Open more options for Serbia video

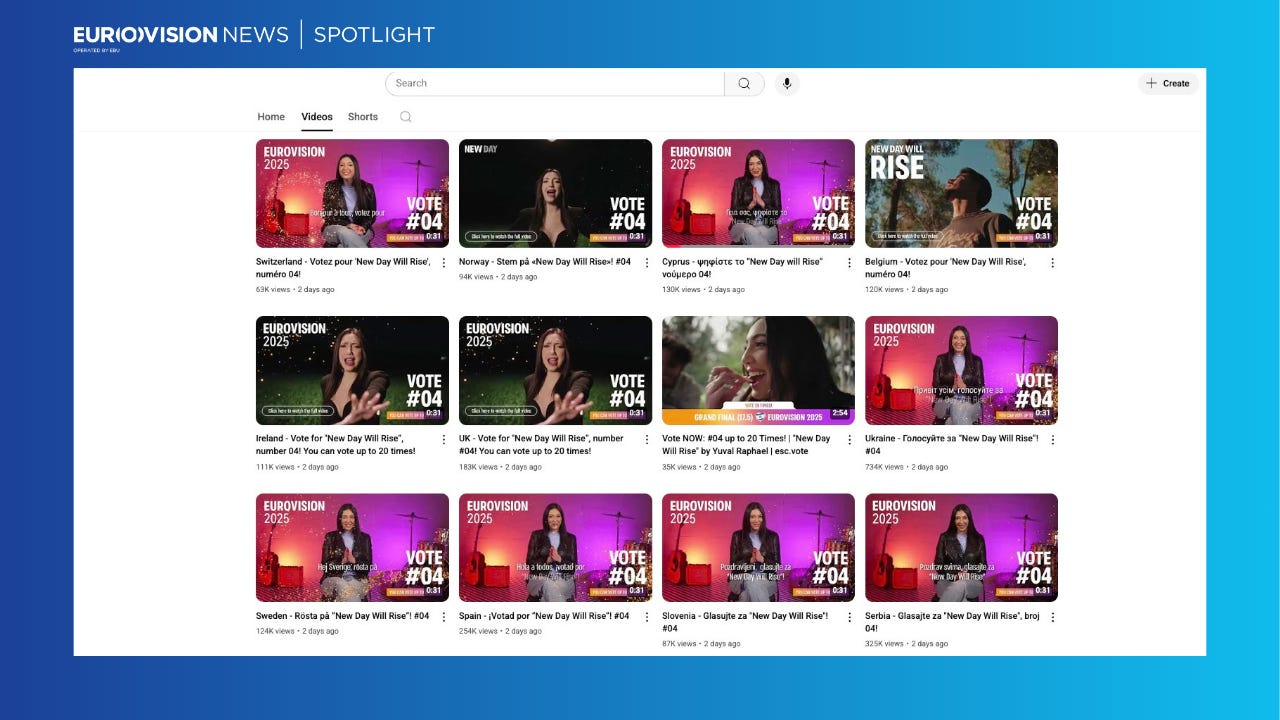click(1052, 617)
